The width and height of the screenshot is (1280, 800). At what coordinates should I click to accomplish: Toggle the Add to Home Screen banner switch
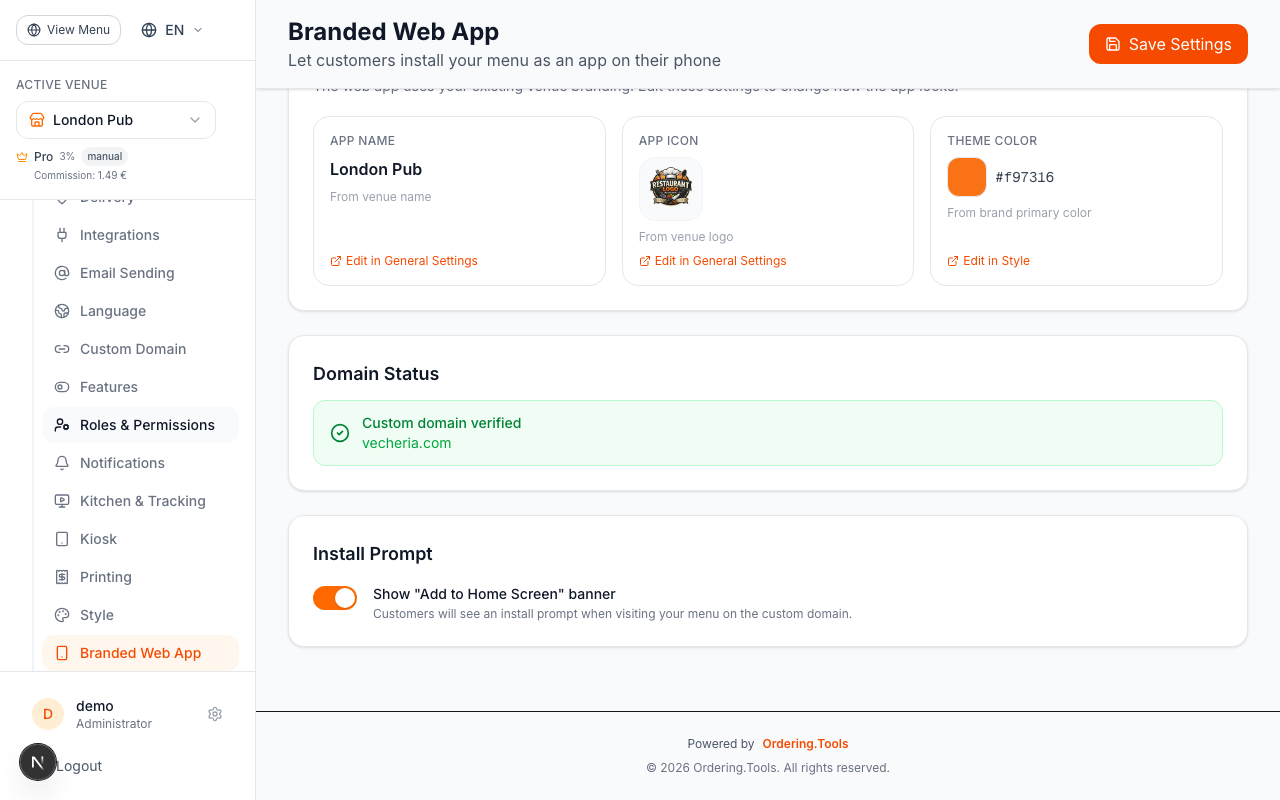click(335, 598)
